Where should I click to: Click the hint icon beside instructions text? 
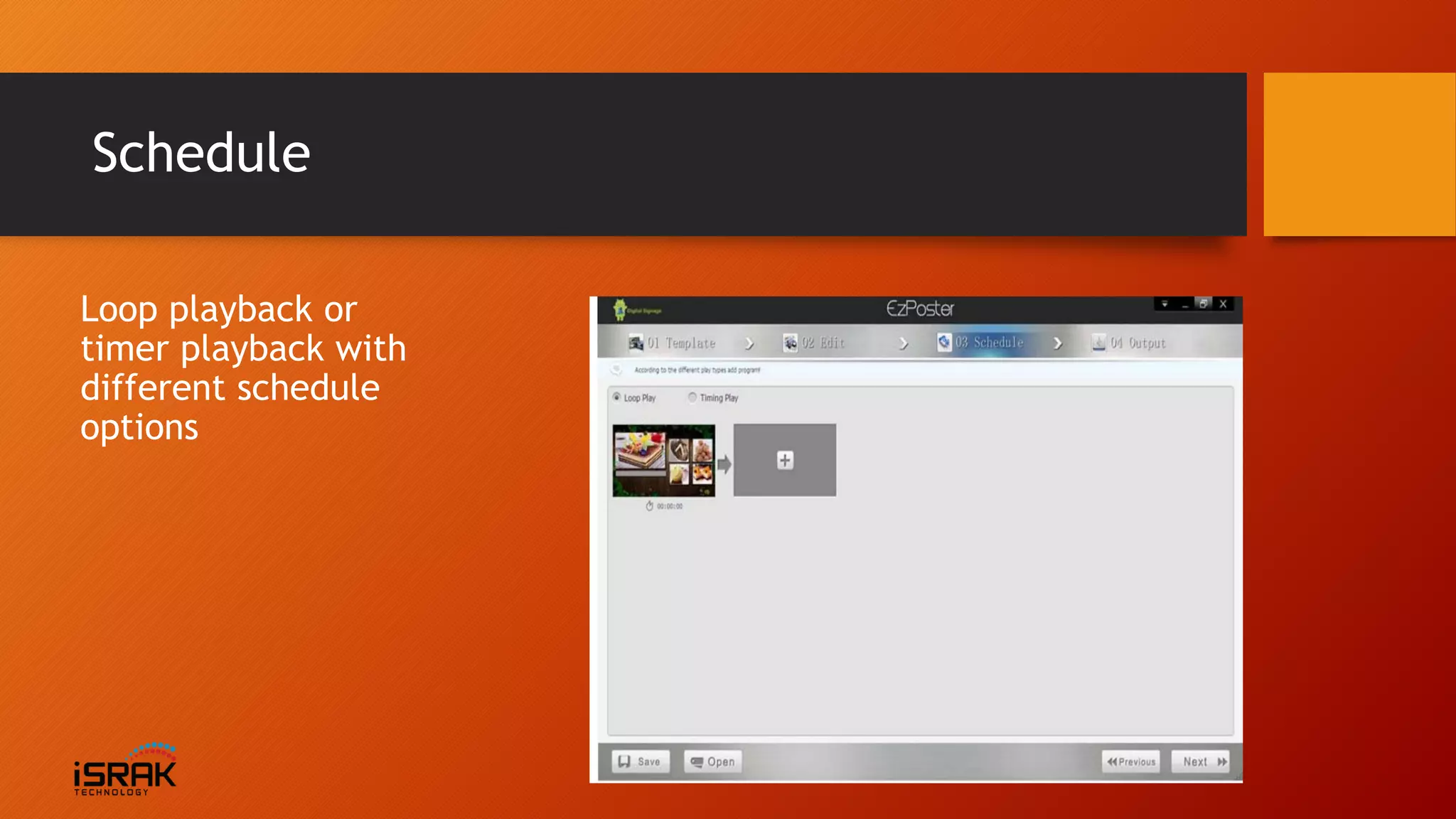pos(616,370)
